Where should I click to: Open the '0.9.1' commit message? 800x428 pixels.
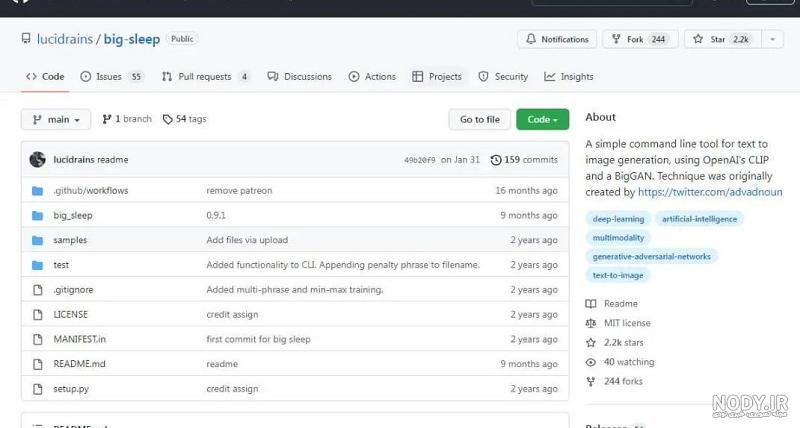click(216, 215)
